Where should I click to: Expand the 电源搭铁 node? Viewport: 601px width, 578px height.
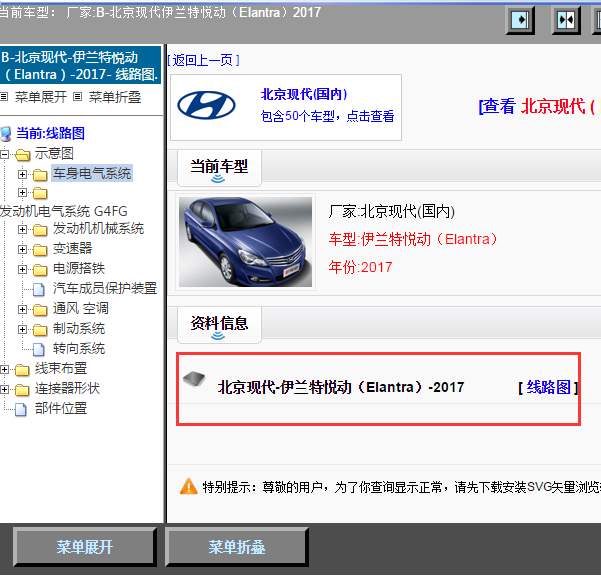click(x=22, y=269)
